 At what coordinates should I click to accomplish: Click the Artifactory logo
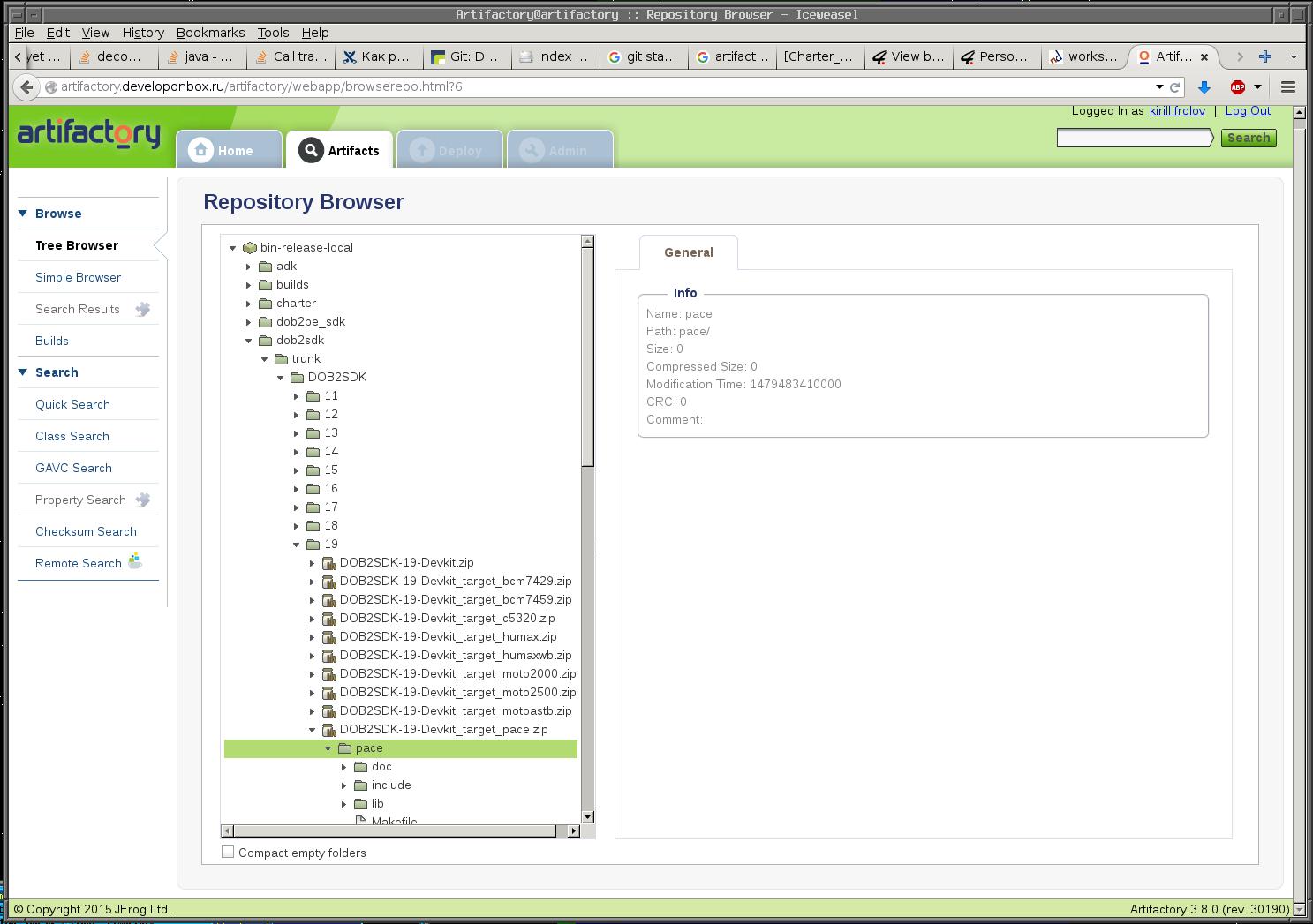pyautogui.click(x=88, y=134)
